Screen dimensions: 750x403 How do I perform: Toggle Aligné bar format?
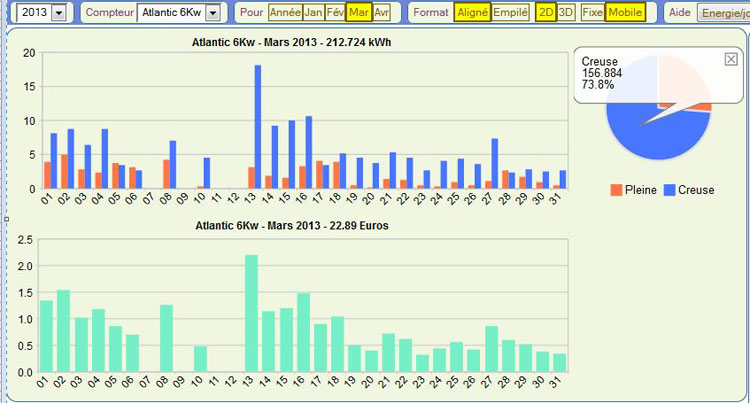pos(472,13)
